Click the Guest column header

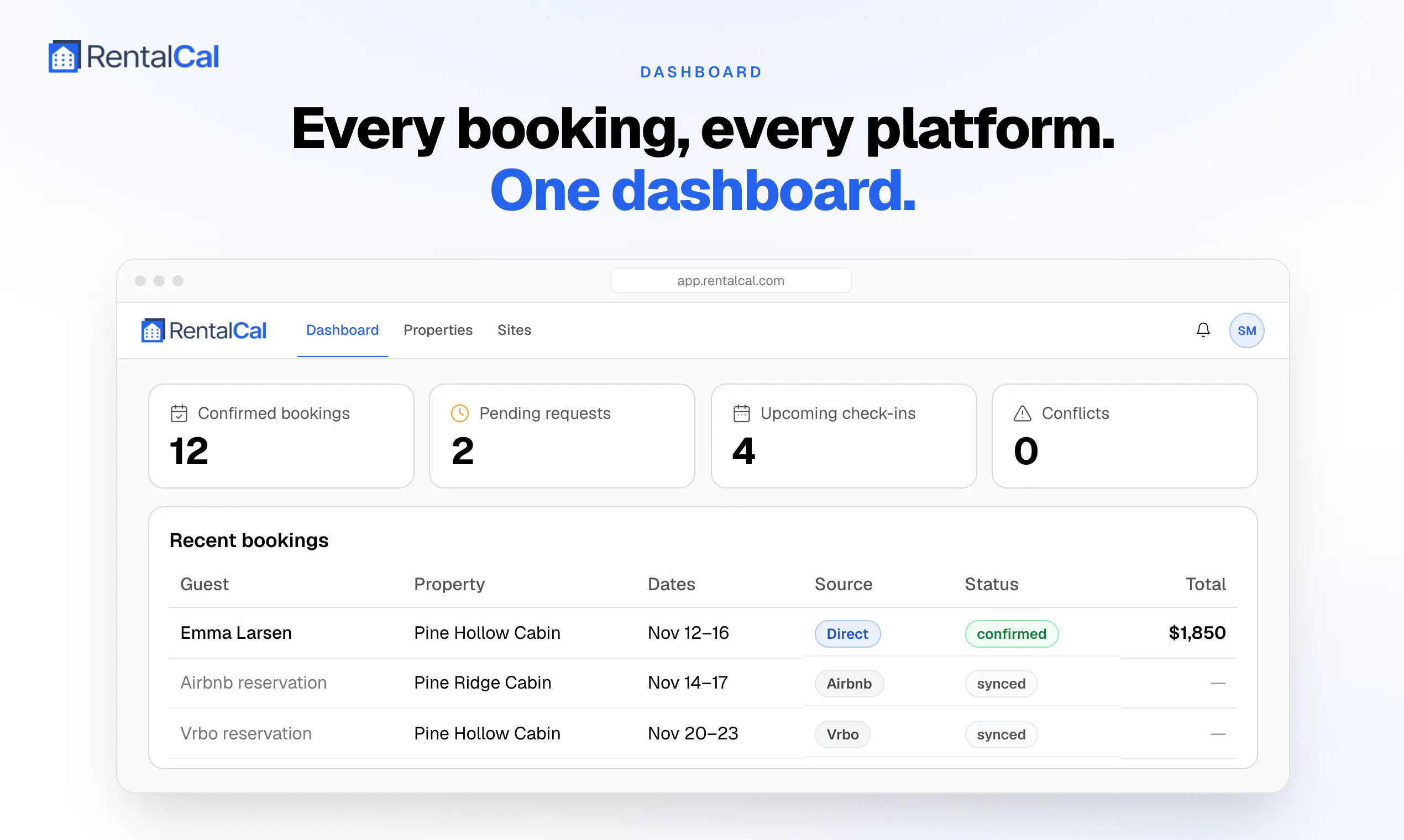click(x=205, y=584)
